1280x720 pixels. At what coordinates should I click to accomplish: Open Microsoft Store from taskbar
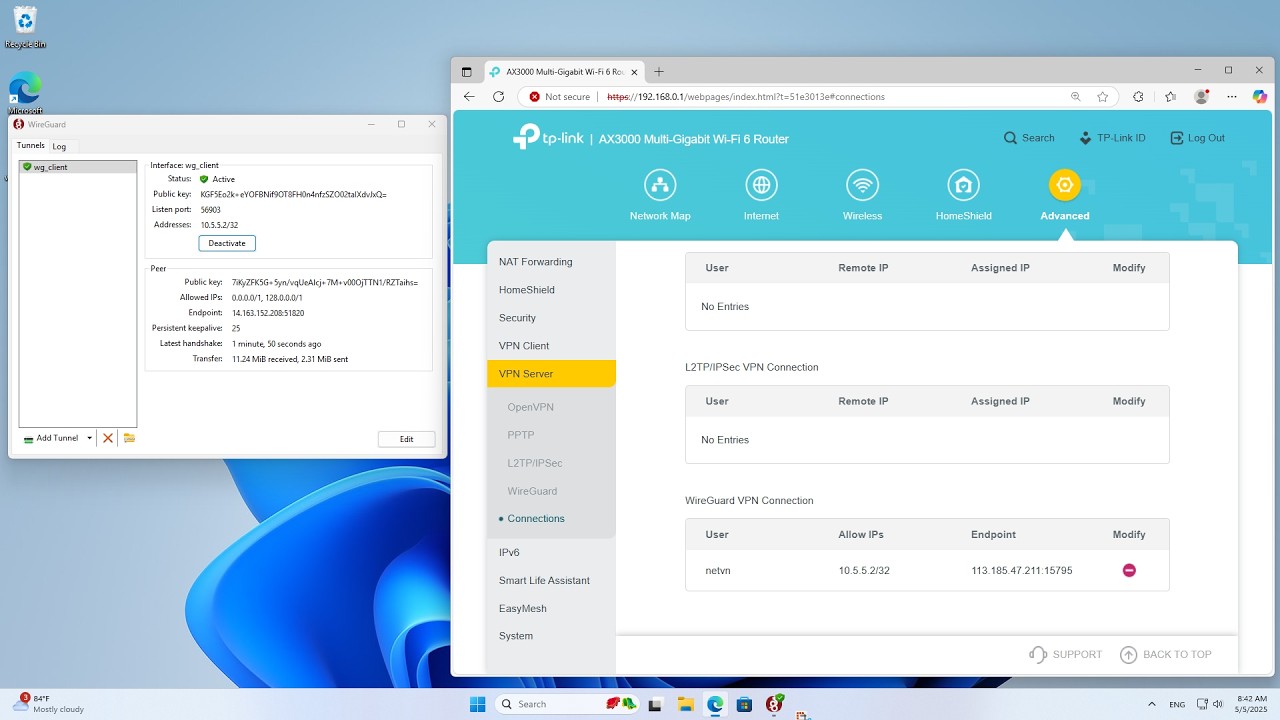click(744, 704)
